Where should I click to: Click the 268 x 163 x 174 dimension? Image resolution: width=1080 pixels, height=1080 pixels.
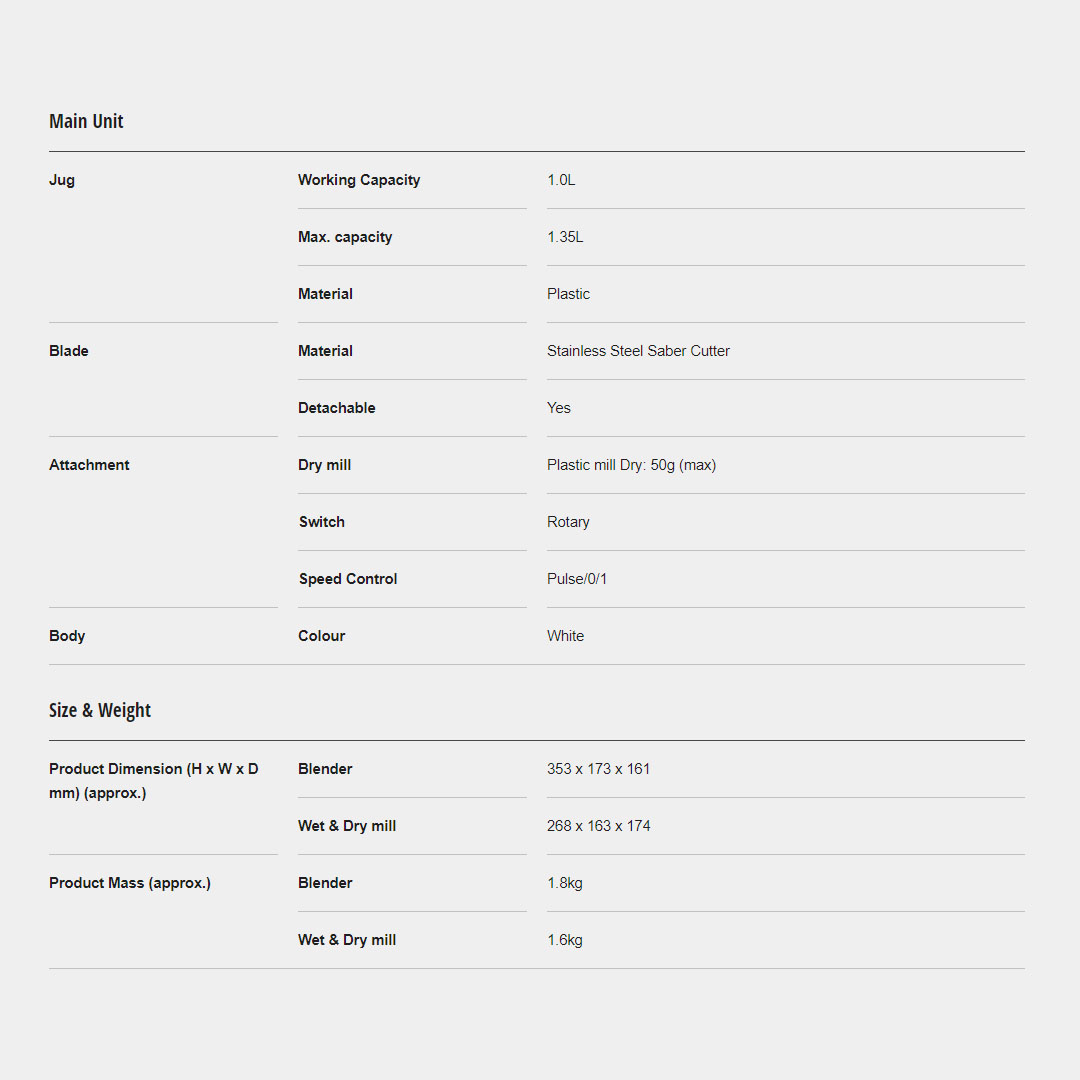pos(598,826)
